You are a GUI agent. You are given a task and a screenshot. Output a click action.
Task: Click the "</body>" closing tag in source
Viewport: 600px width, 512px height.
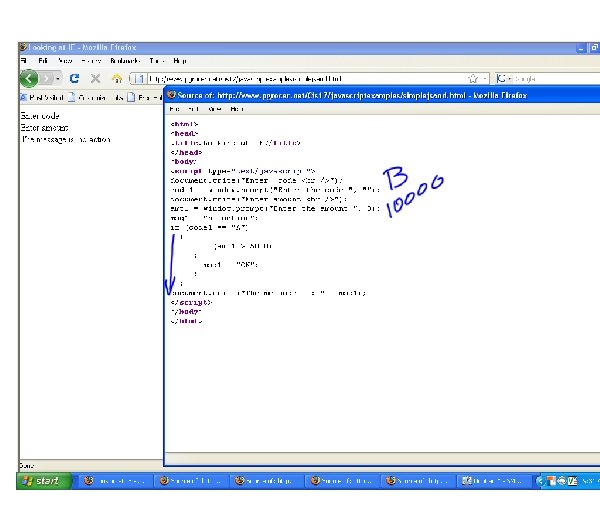(x=186, y=312)
